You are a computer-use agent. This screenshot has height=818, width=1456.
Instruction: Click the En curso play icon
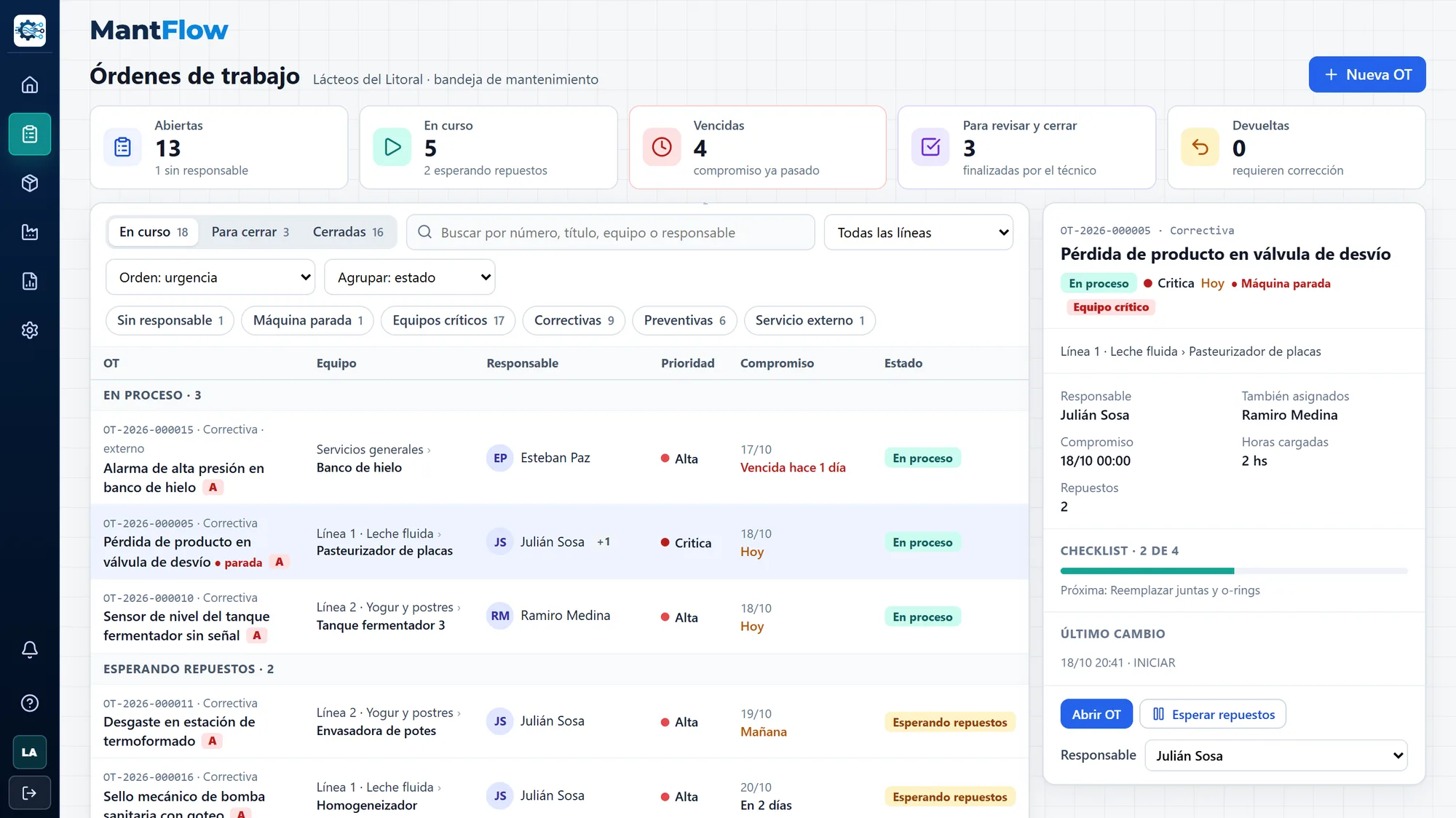click(392, 147)
